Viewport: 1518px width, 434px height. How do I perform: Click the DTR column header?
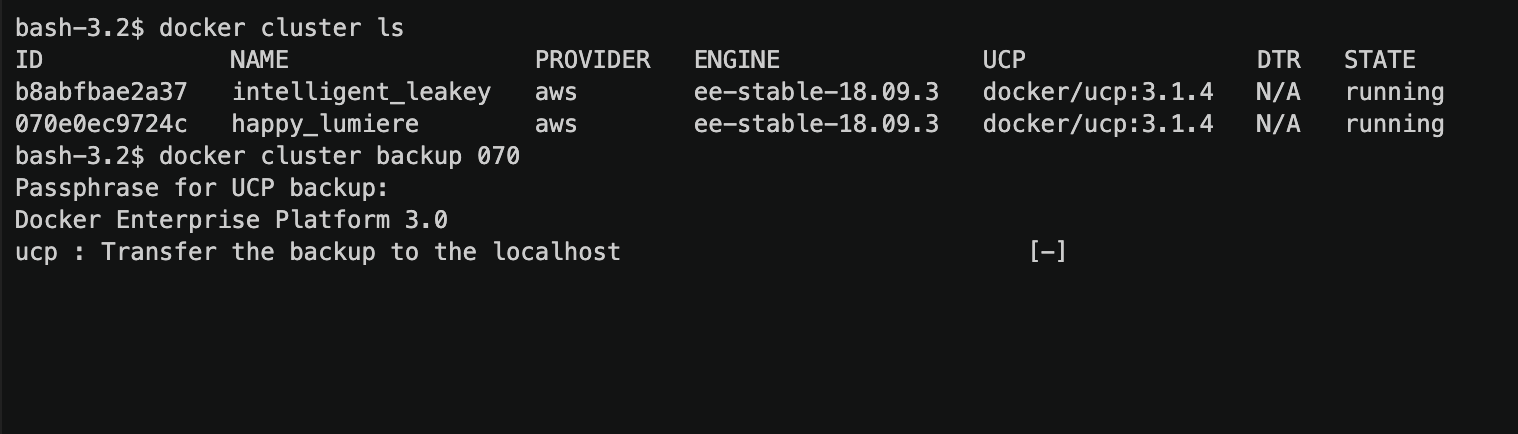coord(1278,60)
